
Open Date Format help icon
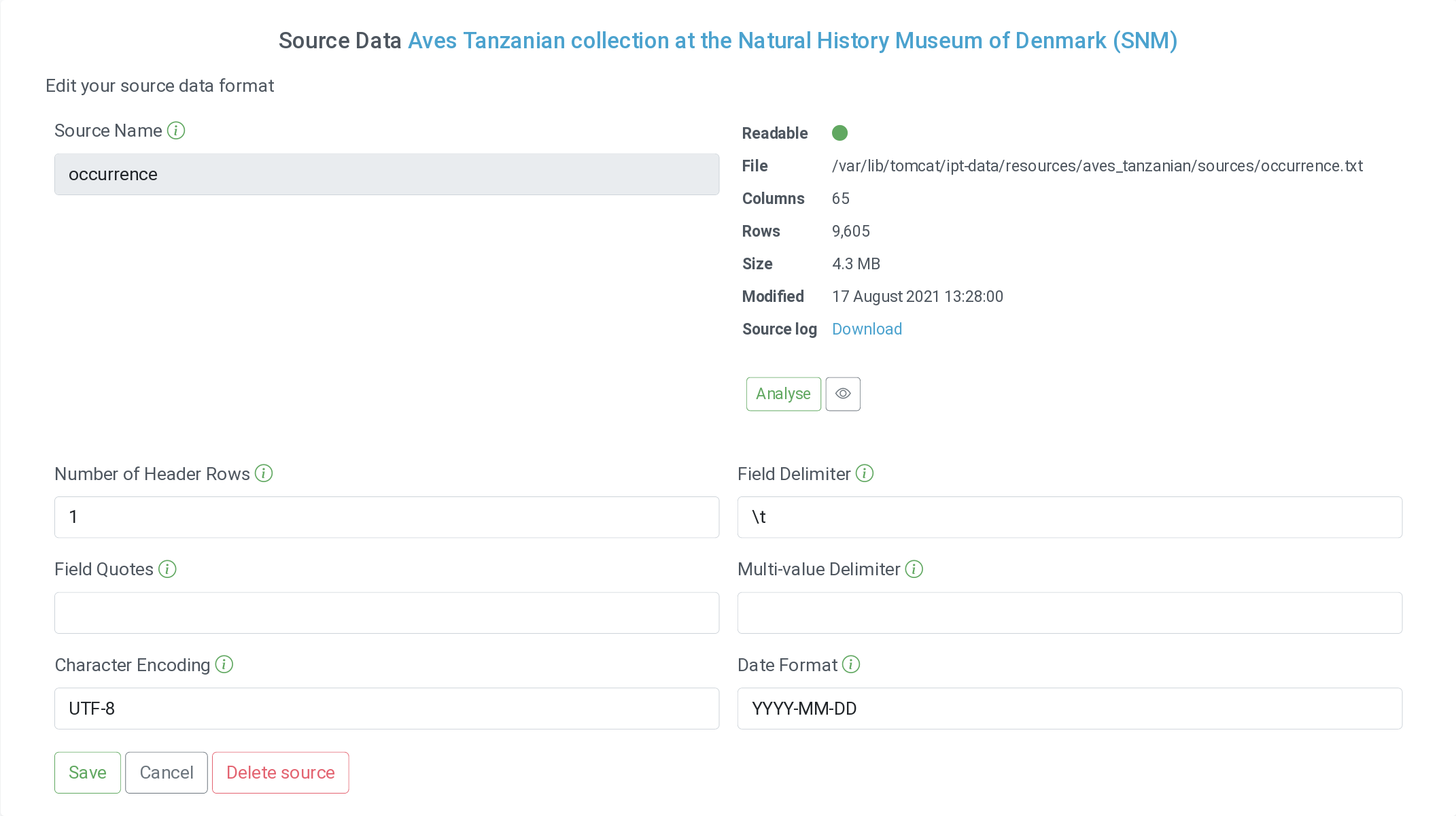pos(851,664)
